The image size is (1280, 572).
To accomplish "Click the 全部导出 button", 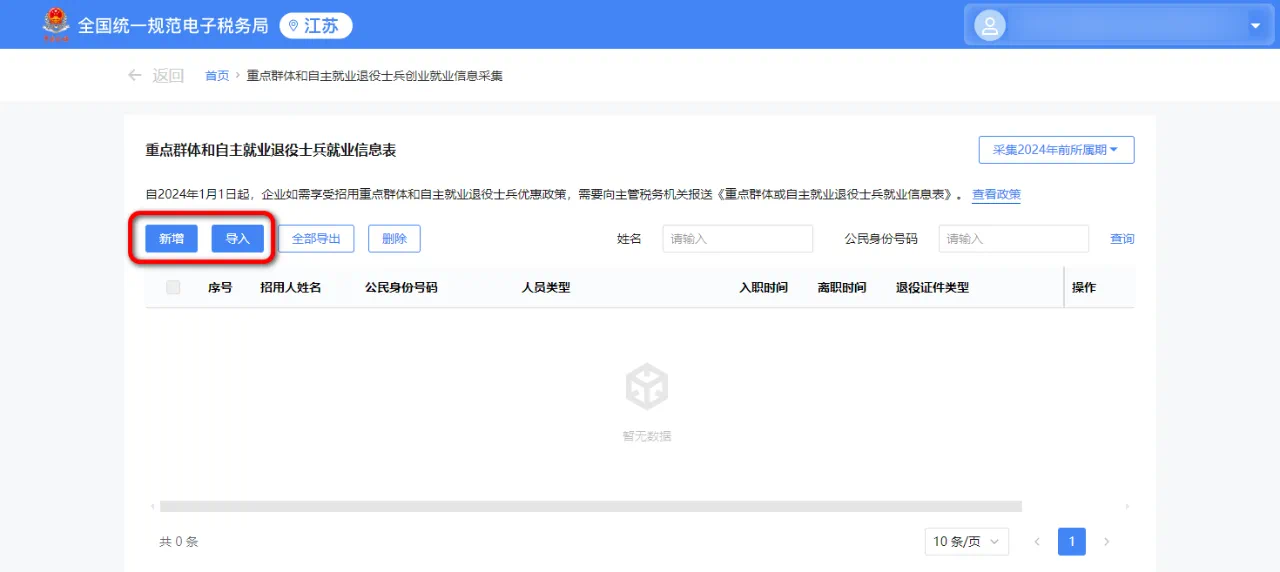I will 316,239.
